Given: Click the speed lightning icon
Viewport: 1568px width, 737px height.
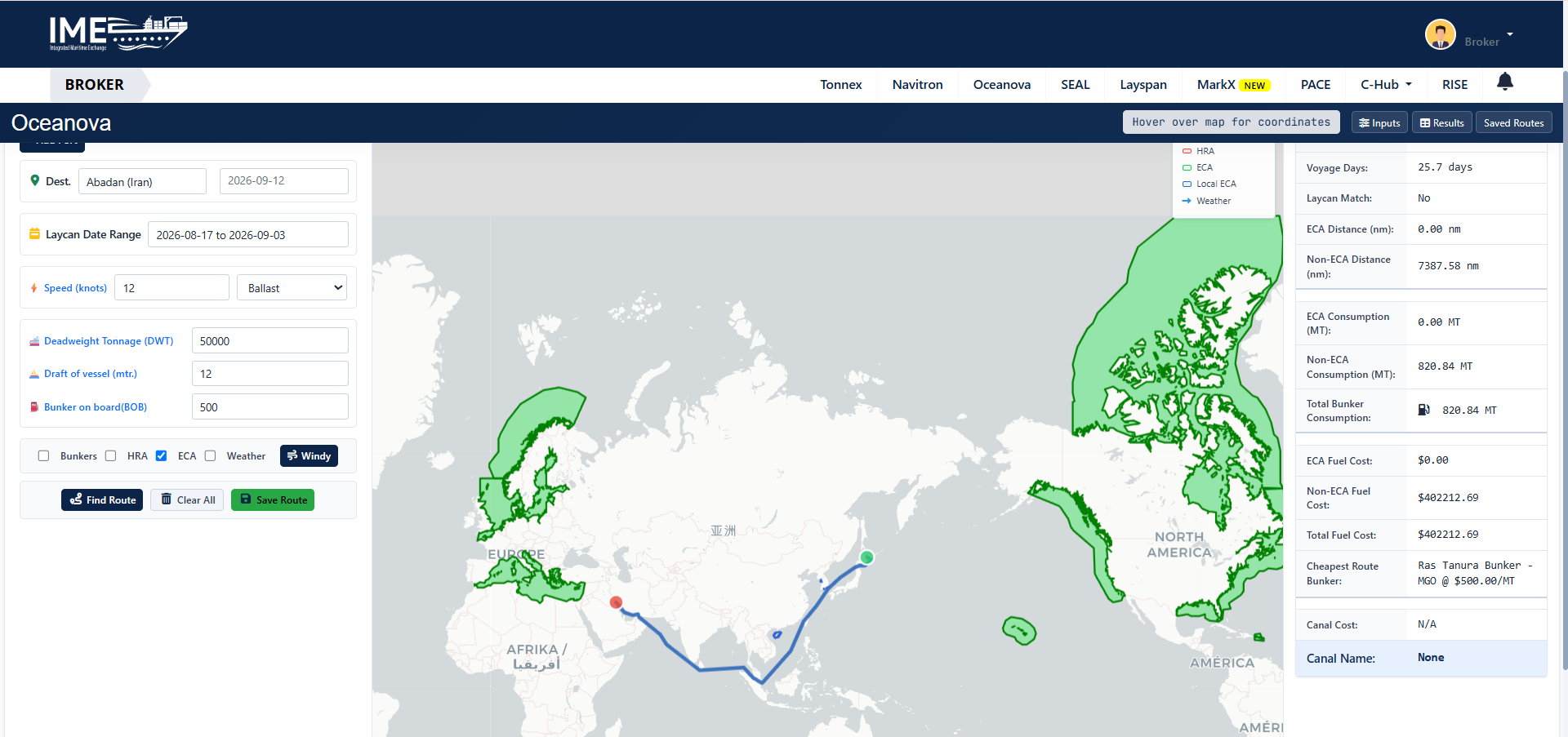Looking at the screenshot, I should point(33,288).
